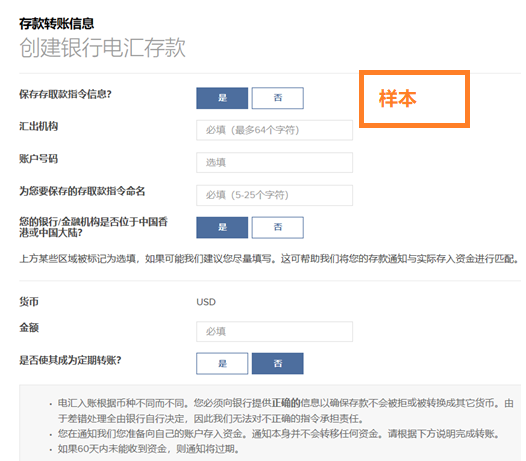Click the 汇出机构 field label
Screen dimensions: 526x461
tap(39, 126)
